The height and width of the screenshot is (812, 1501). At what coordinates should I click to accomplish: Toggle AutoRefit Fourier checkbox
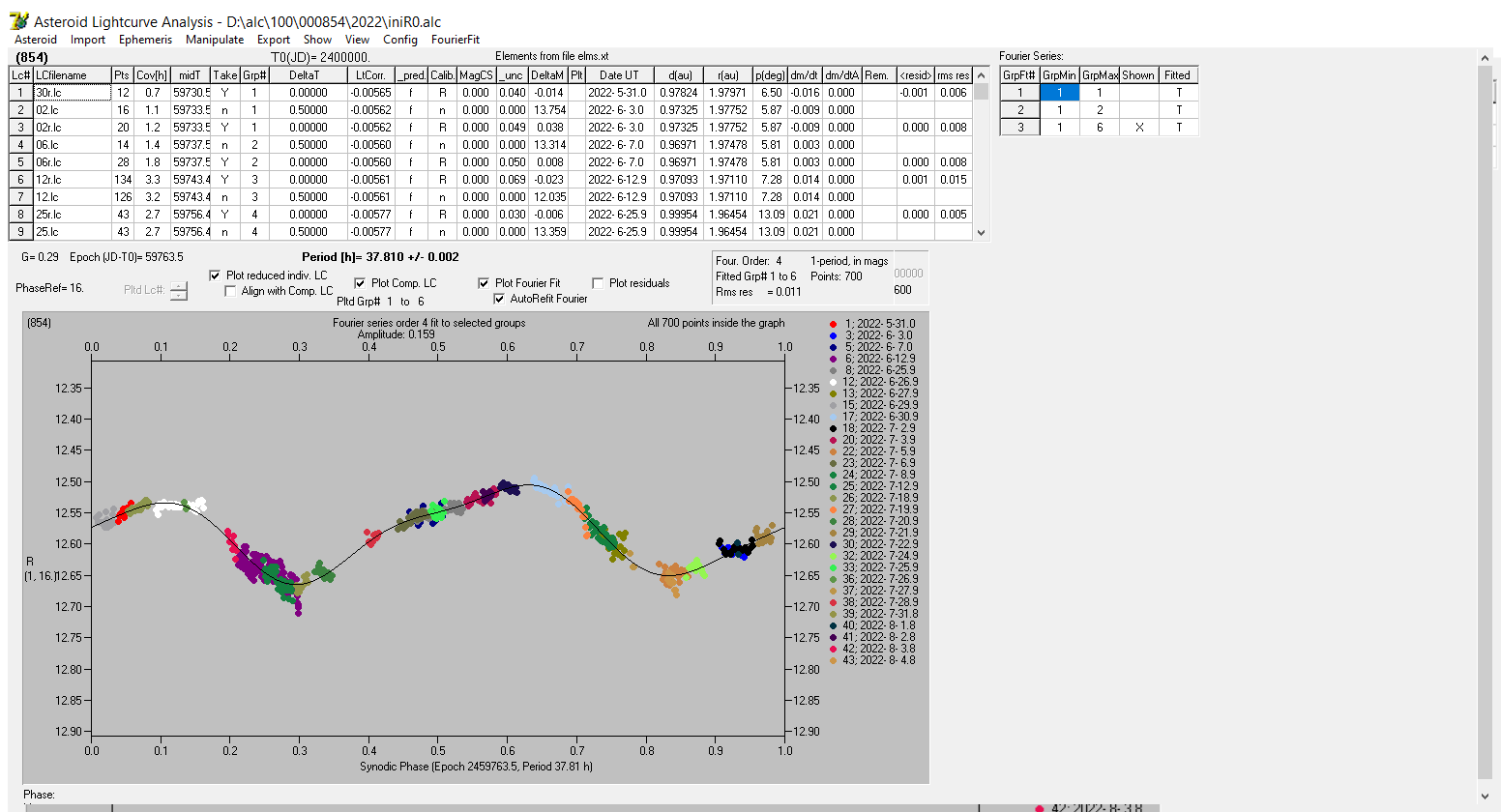point(499,299)
